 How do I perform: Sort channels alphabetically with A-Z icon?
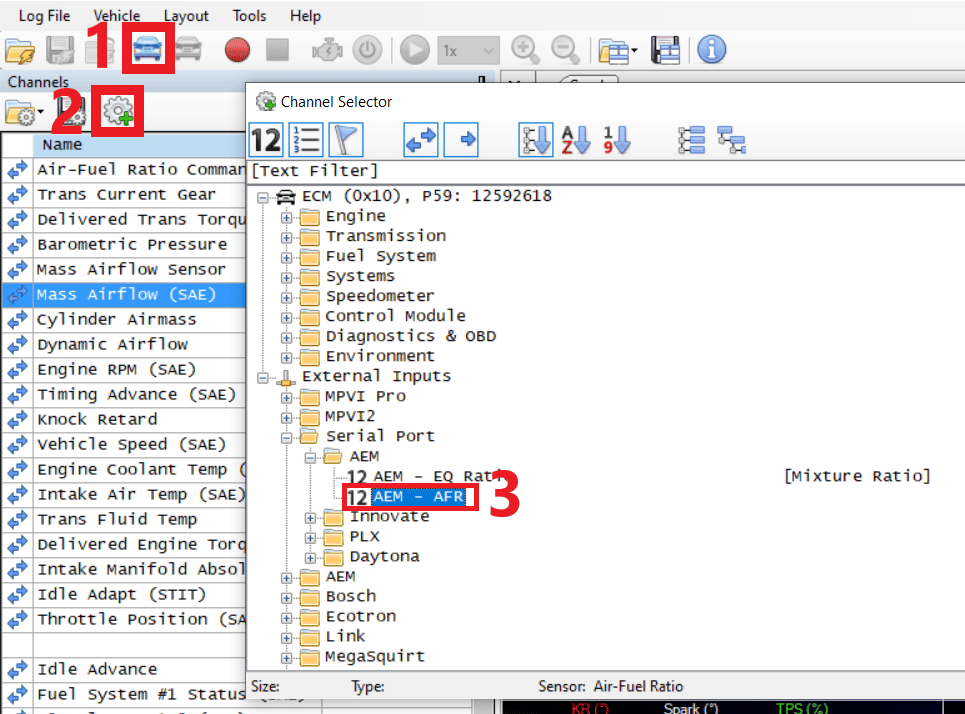576,140
